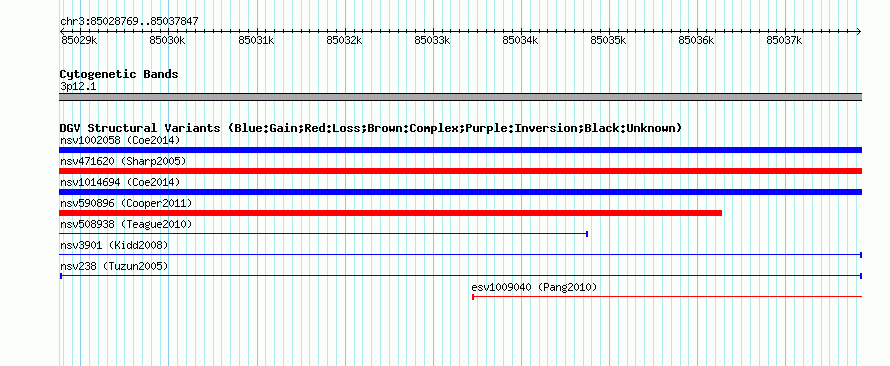Click the Cytogenetic Bands track title
The height and width of the screenshot is (366, 890).
point(119,74)
